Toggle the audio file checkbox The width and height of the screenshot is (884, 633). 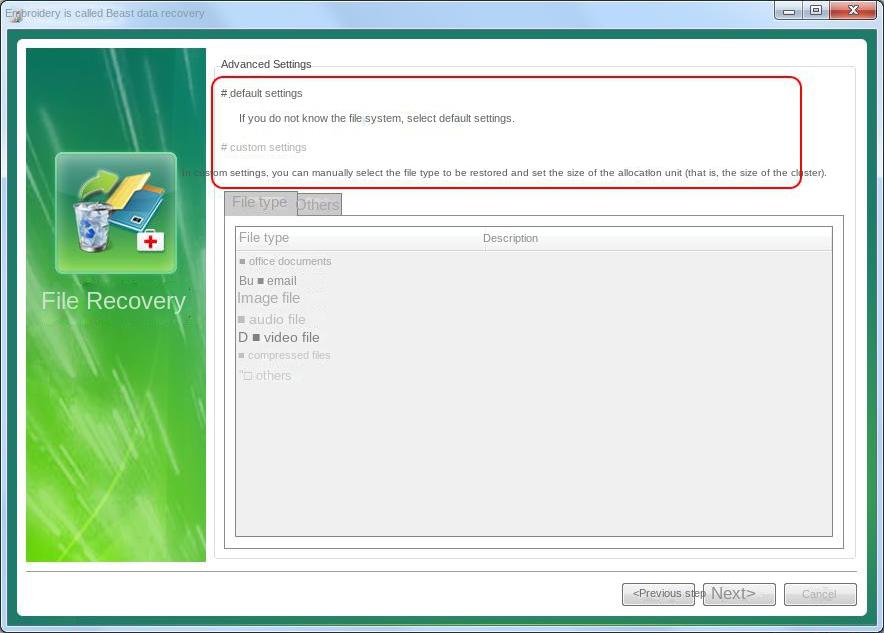(x=241, y=320)
